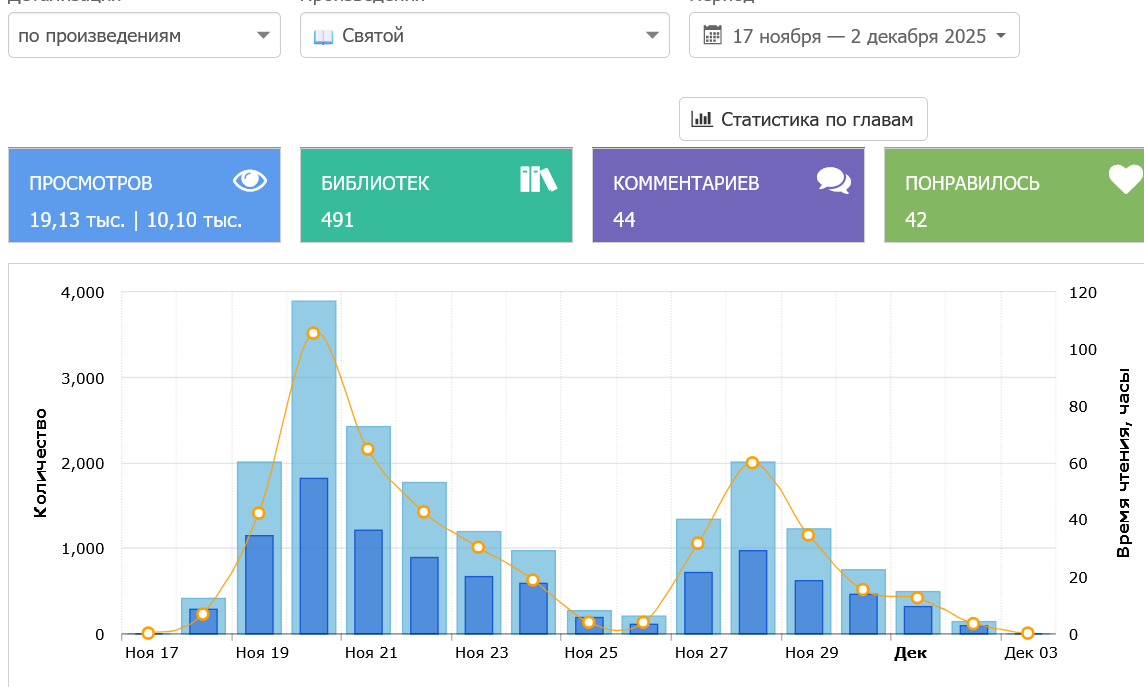Click the orange peak point near 100 hours
The width and height of the screenshot is (1144, 687).
pyautogui.click(x=313, y=333)
